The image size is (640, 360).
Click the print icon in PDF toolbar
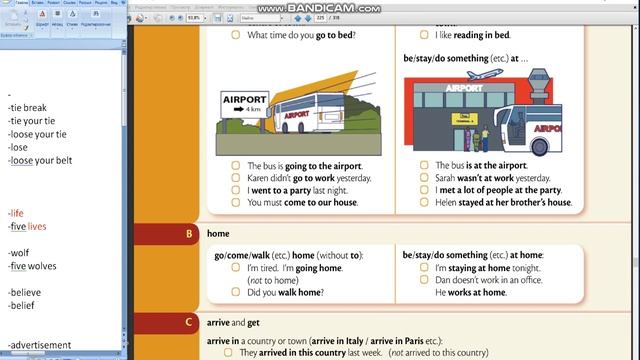point(129,18)
